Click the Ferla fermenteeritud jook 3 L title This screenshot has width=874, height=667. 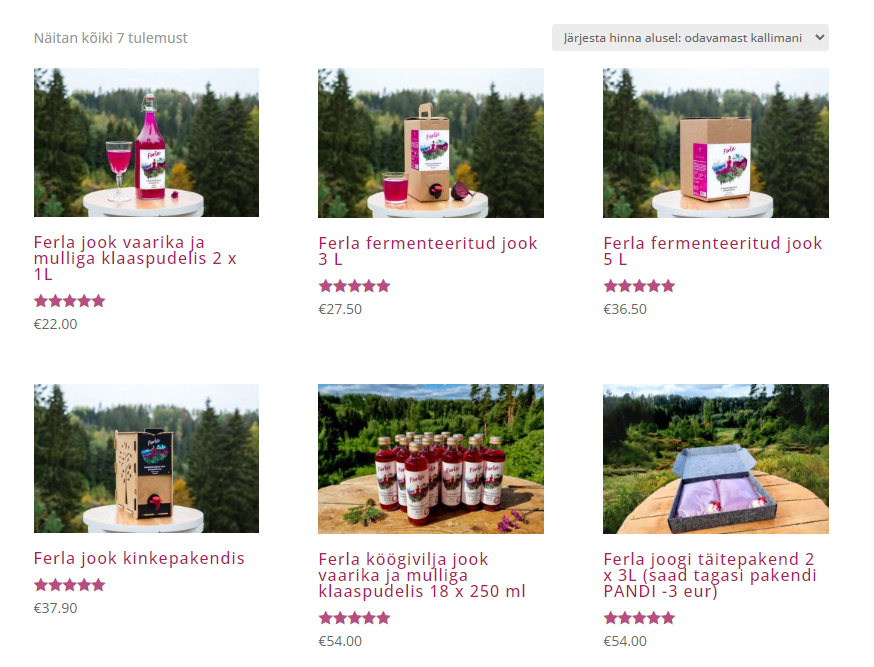coord(428,251)
